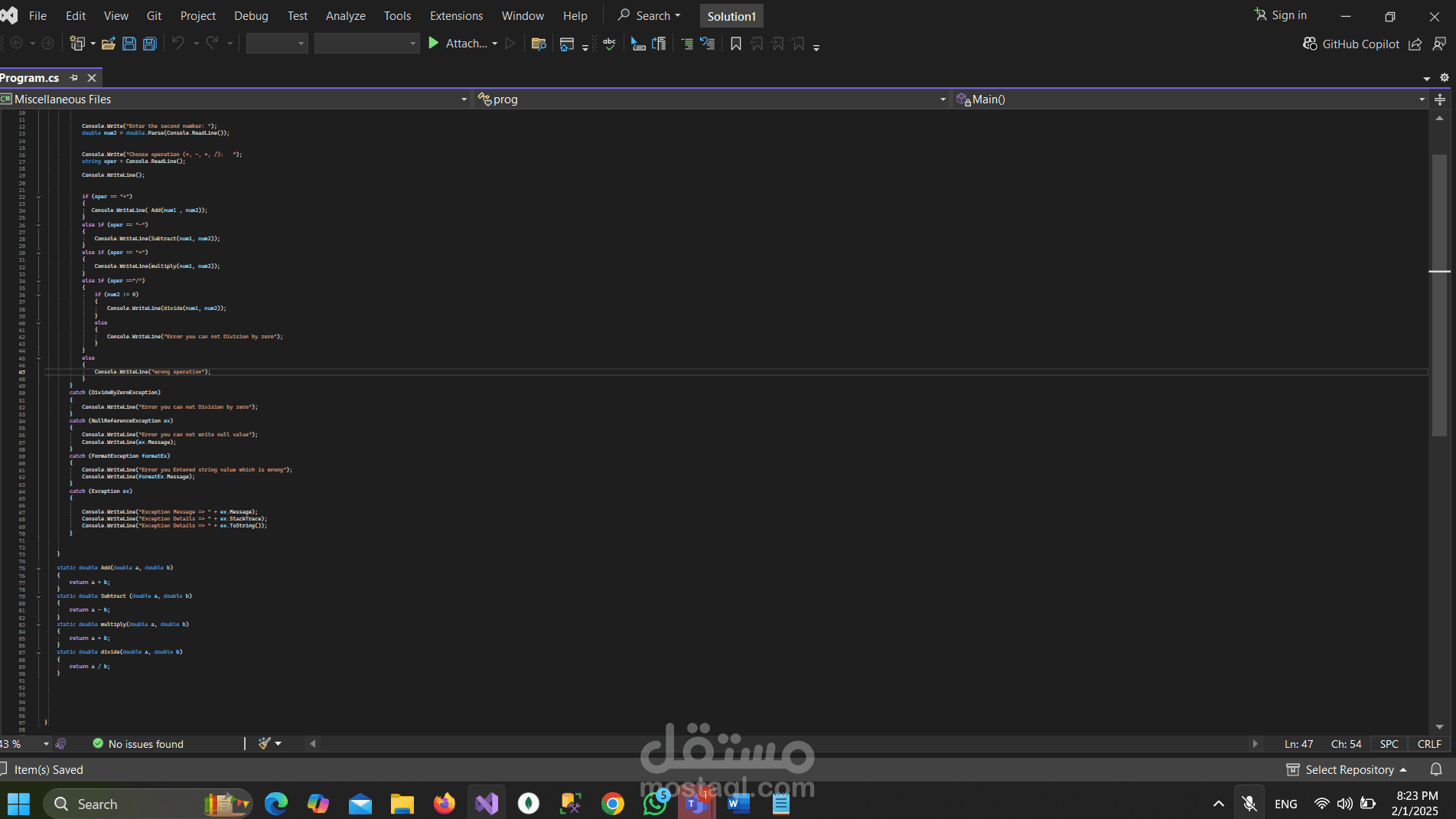Screen dimensions: 1456x819
Task: Open the Attach dropdown arrow
Action: click(x=495, y=44)
